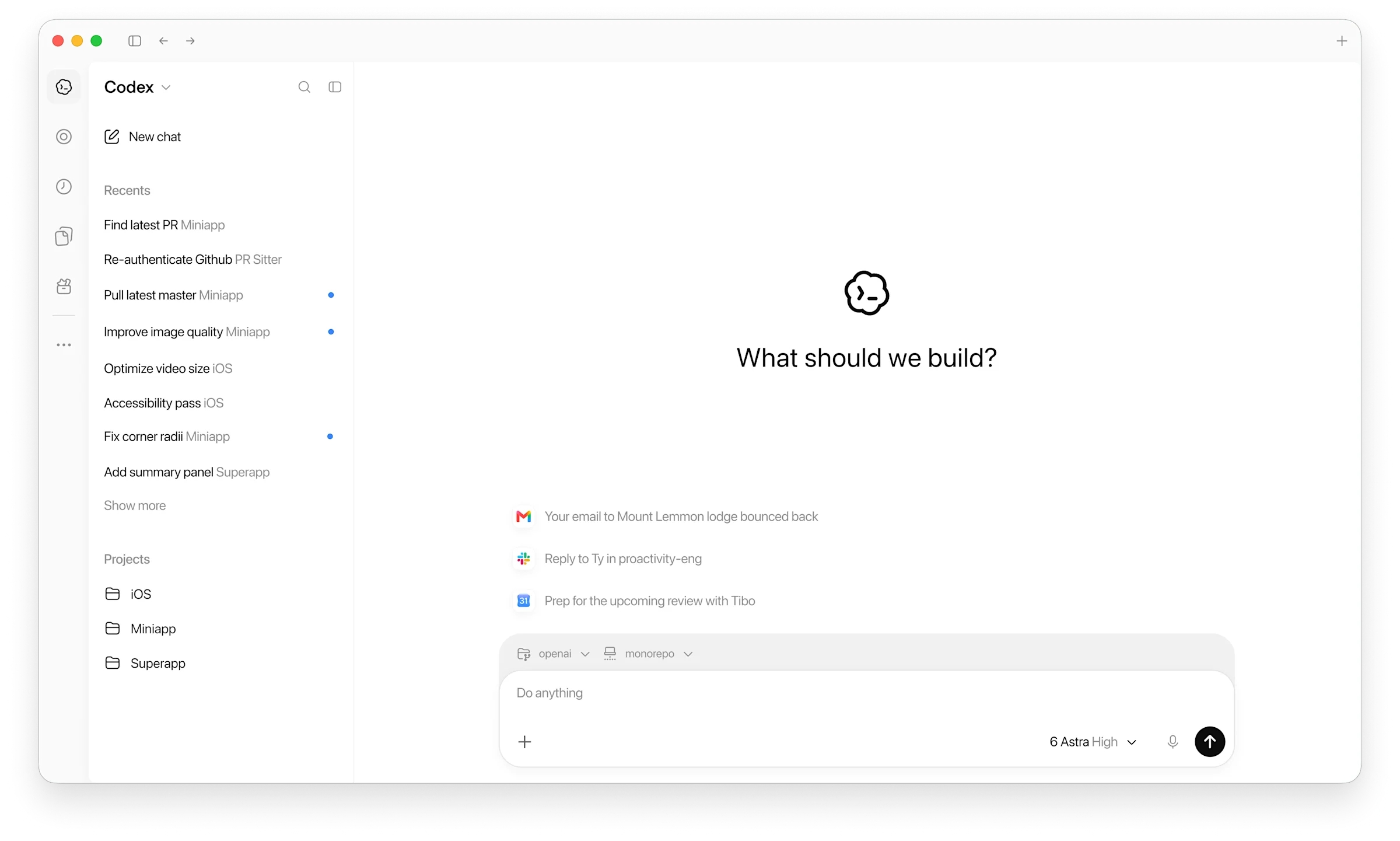
Task: Select the Mount Lemmon lodge email suggestion
Action: (x=667, y=517)
